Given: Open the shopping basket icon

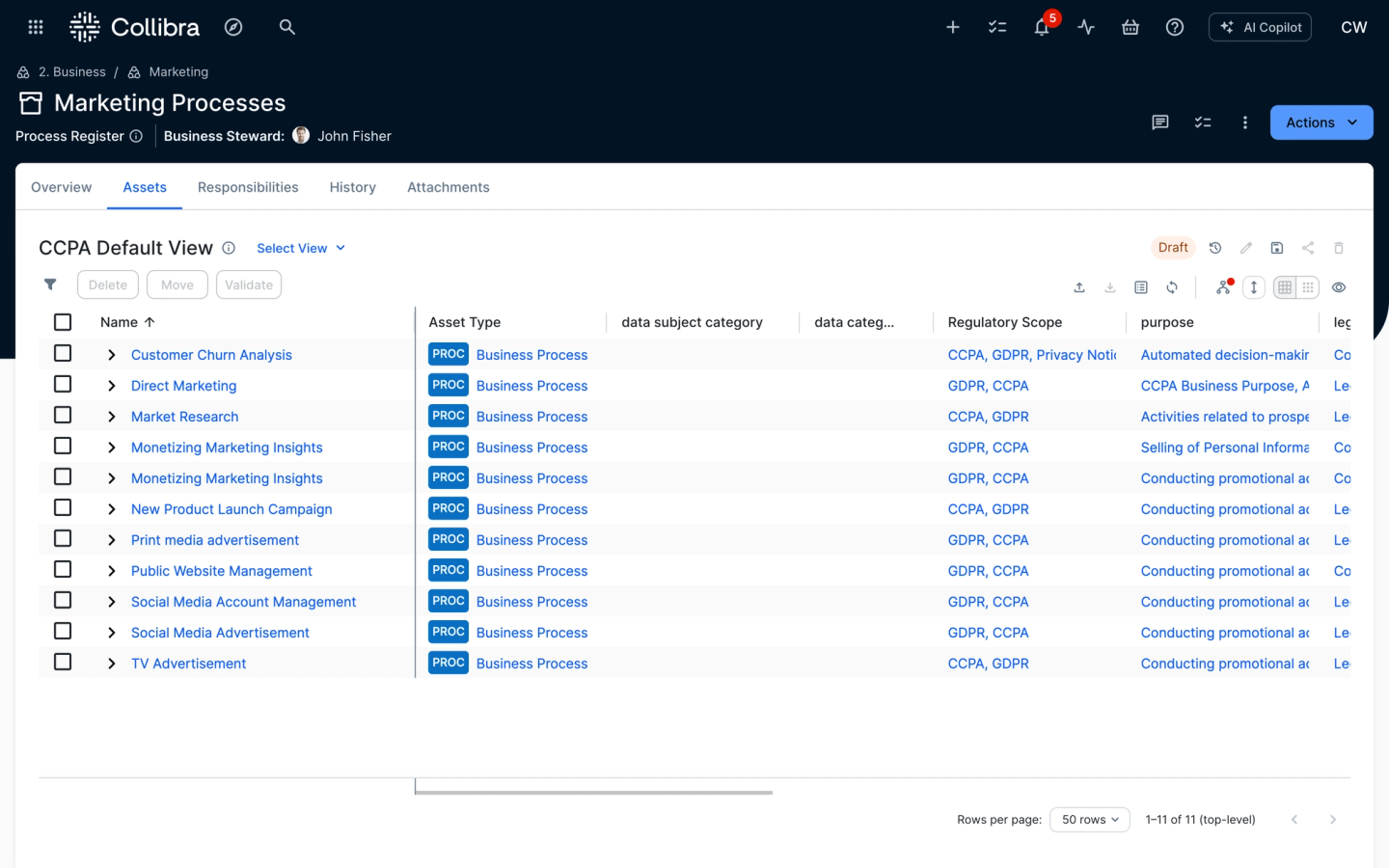Looking at the screenshot, I should point(1130,27).
